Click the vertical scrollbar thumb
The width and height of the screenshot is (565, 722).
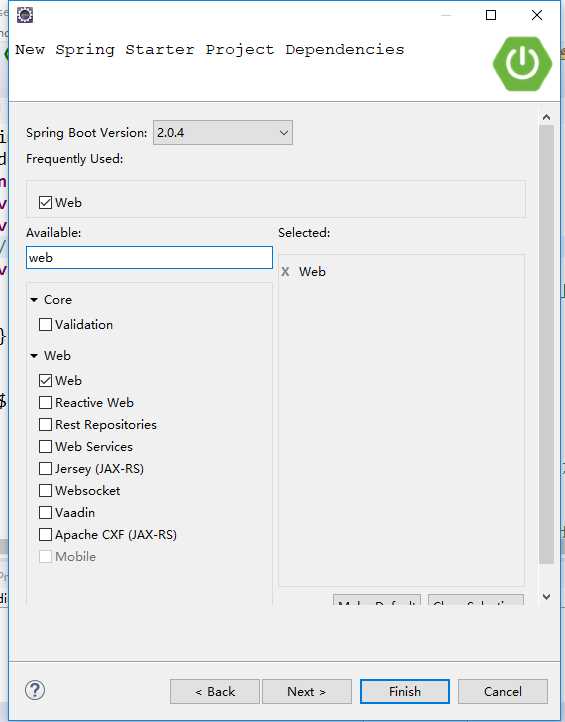tap(547, 344)
